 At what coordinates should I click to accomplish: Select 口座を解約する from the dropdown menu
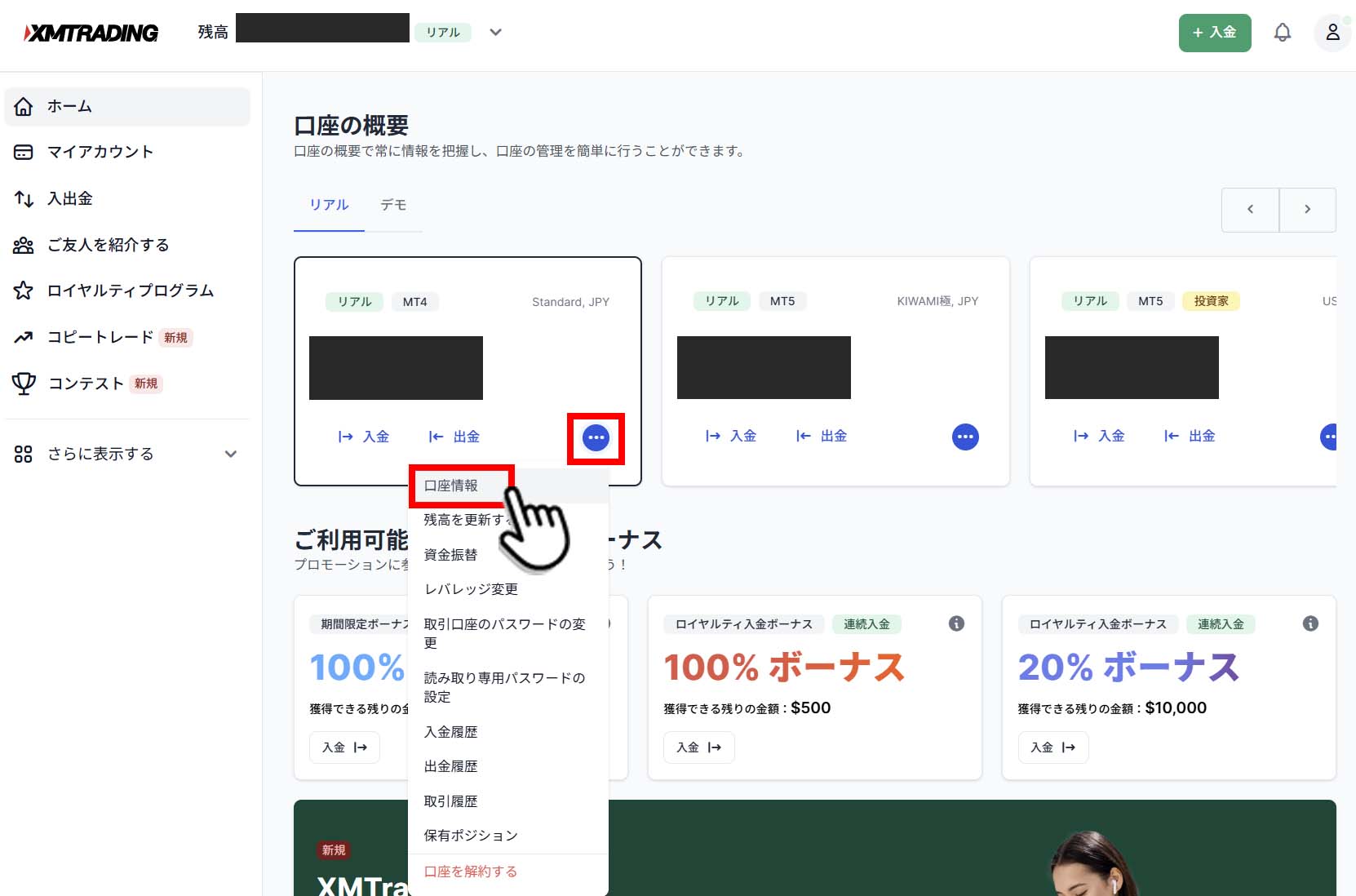508,872
